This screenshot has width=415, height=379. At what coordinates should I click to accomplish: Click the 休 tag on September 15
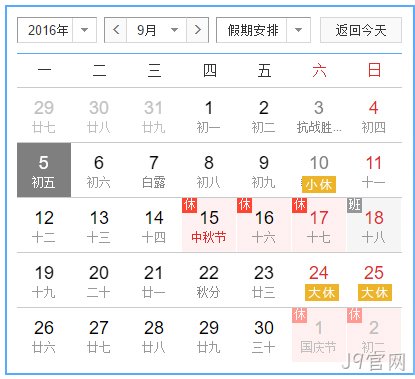(189, 205)
